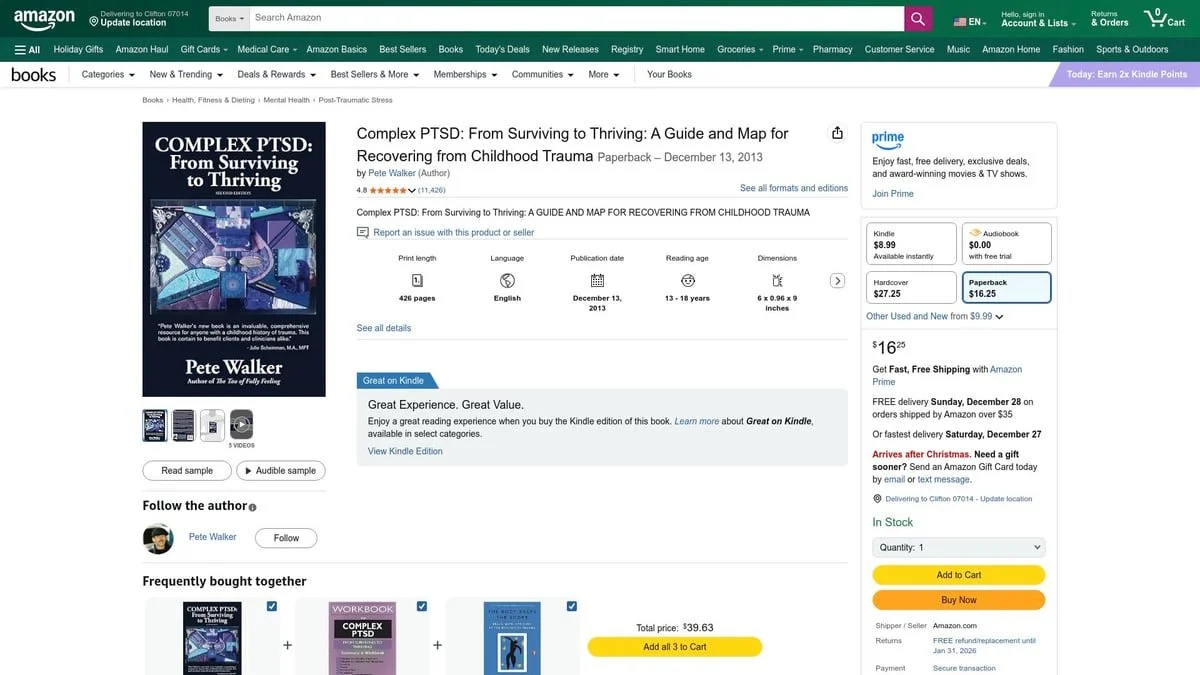Expand New & Trending menu
The image size is (1200, 675).
click(x=186, y=74)
